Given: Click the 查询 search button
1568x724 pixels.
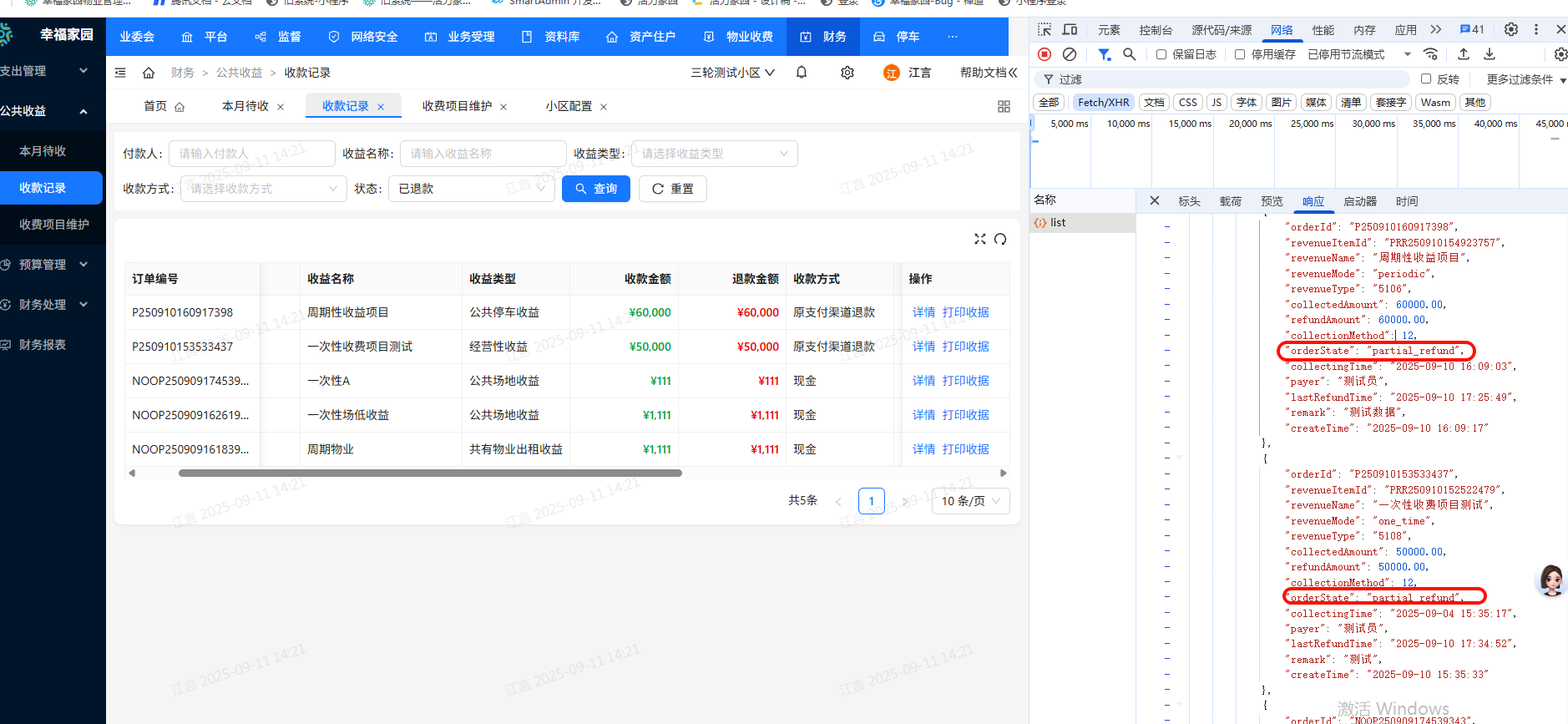Looking at the screenshot, I should 596,189.
